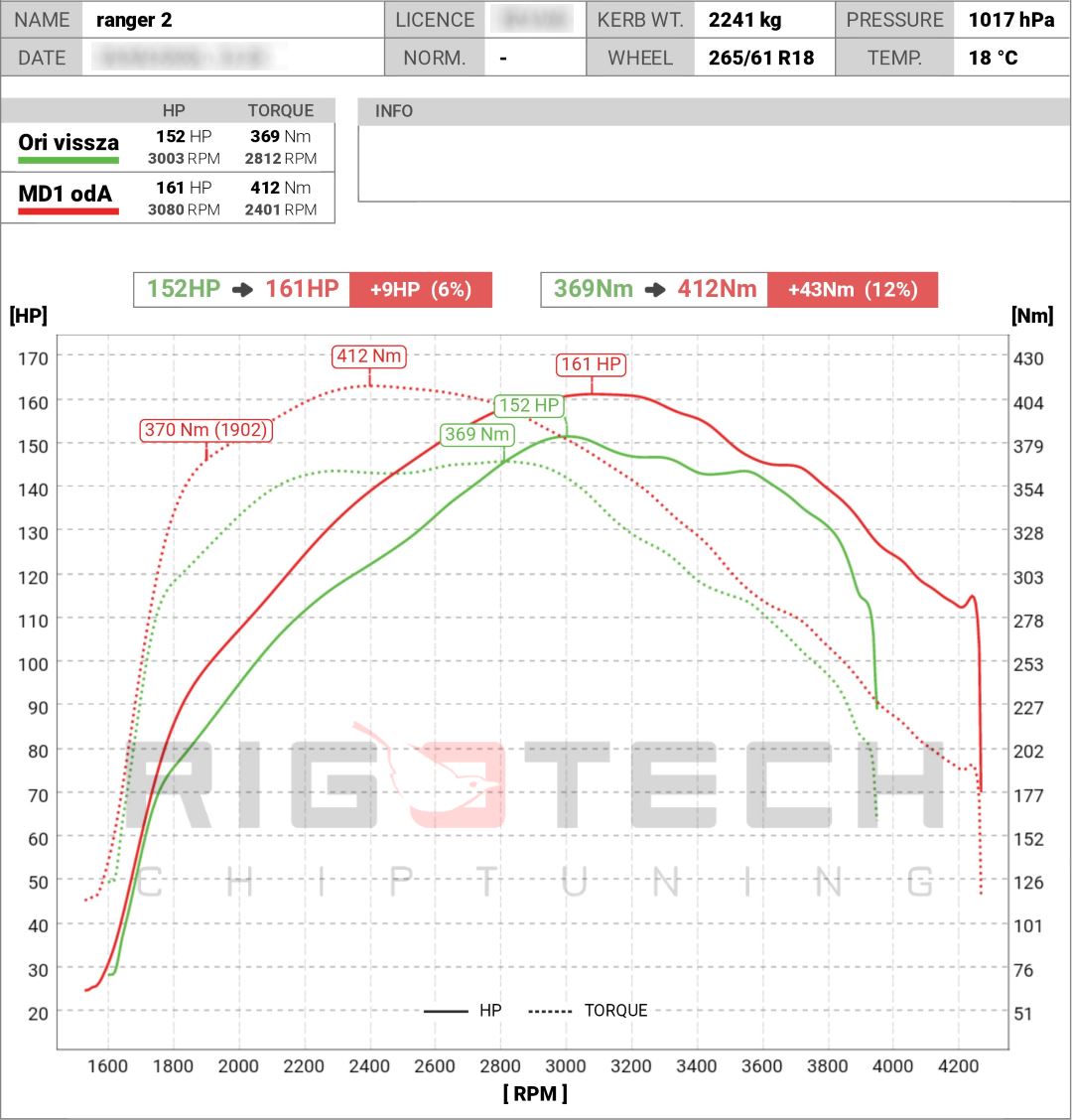Viewport: 1072px width, 1120px height.
Task: Click the solid-line HP legend entry
Action: coord(463,1011)
